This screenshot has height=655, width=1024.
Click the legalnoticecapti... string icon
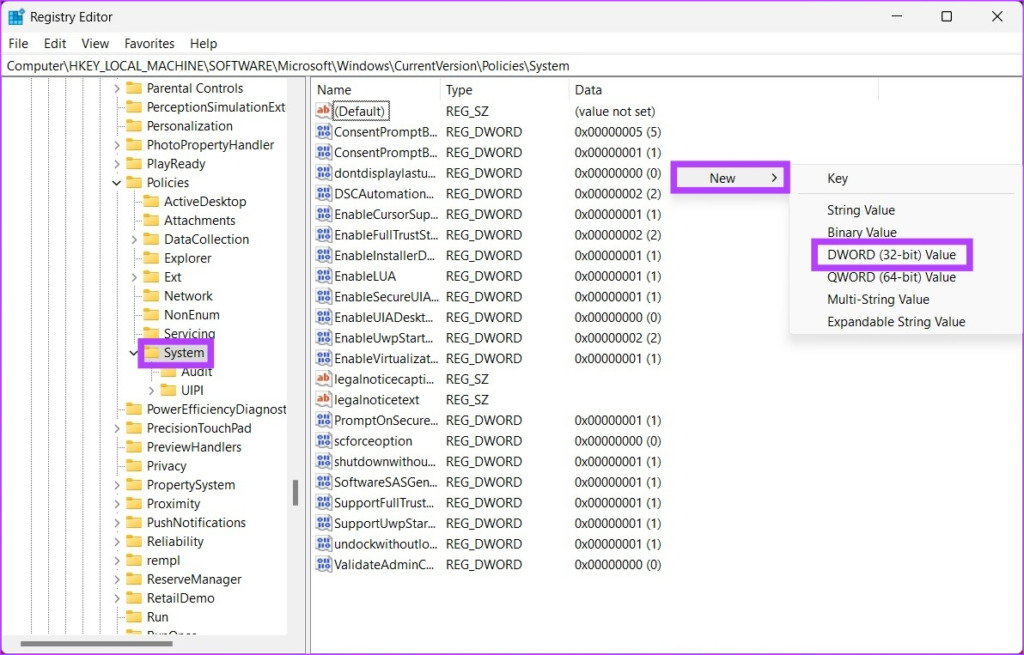click(323, 378)
